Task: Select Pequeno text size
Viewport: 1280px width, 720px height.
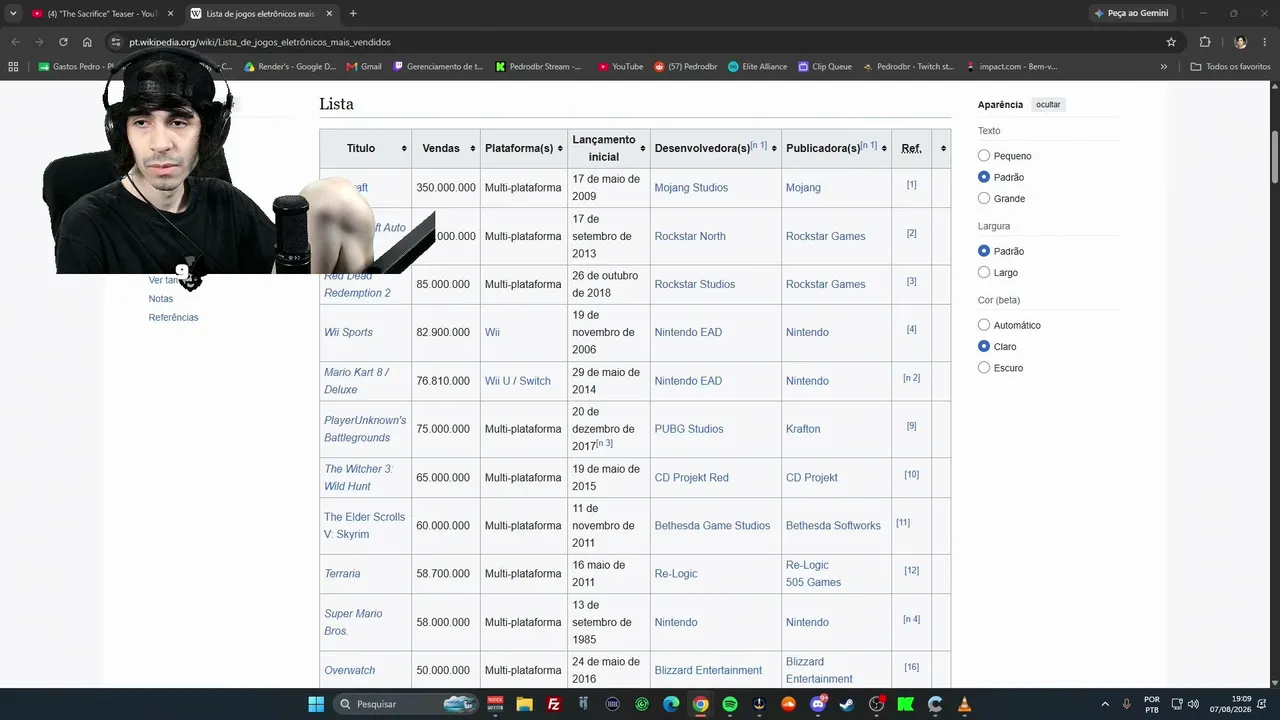Action: click(984, 156)
